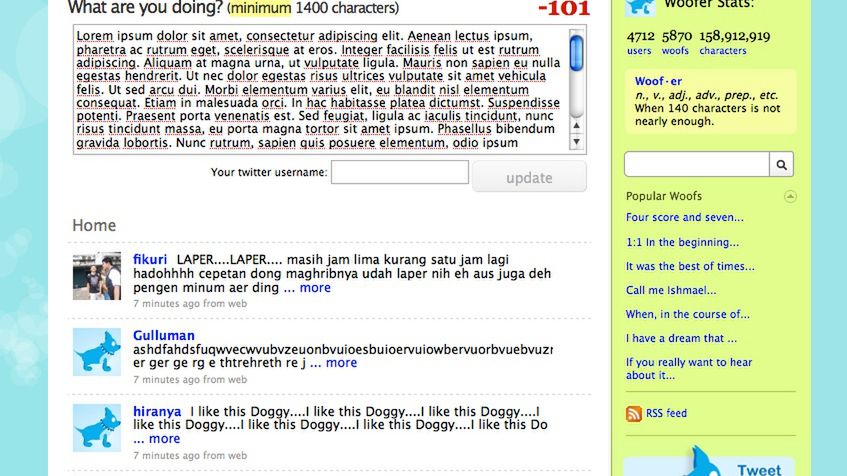The height and width of the screenshot is (476, 847).
Task: Open Gulluman's blue dog avatar
Action: click(x=97, y=352)
